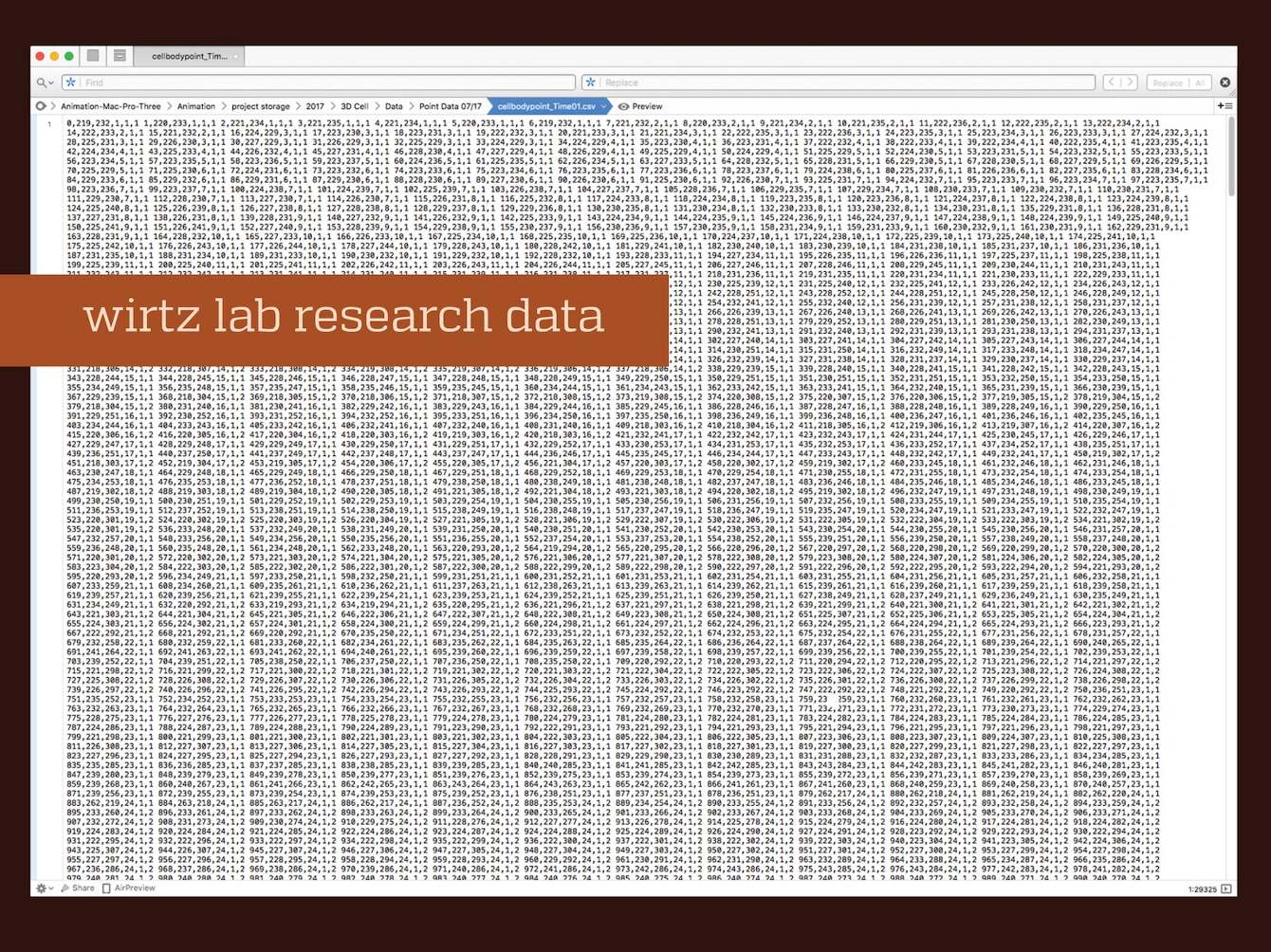The image size is (1271, 952).
Task: Click inside the Find text field
Action: [x=322, y=82]
